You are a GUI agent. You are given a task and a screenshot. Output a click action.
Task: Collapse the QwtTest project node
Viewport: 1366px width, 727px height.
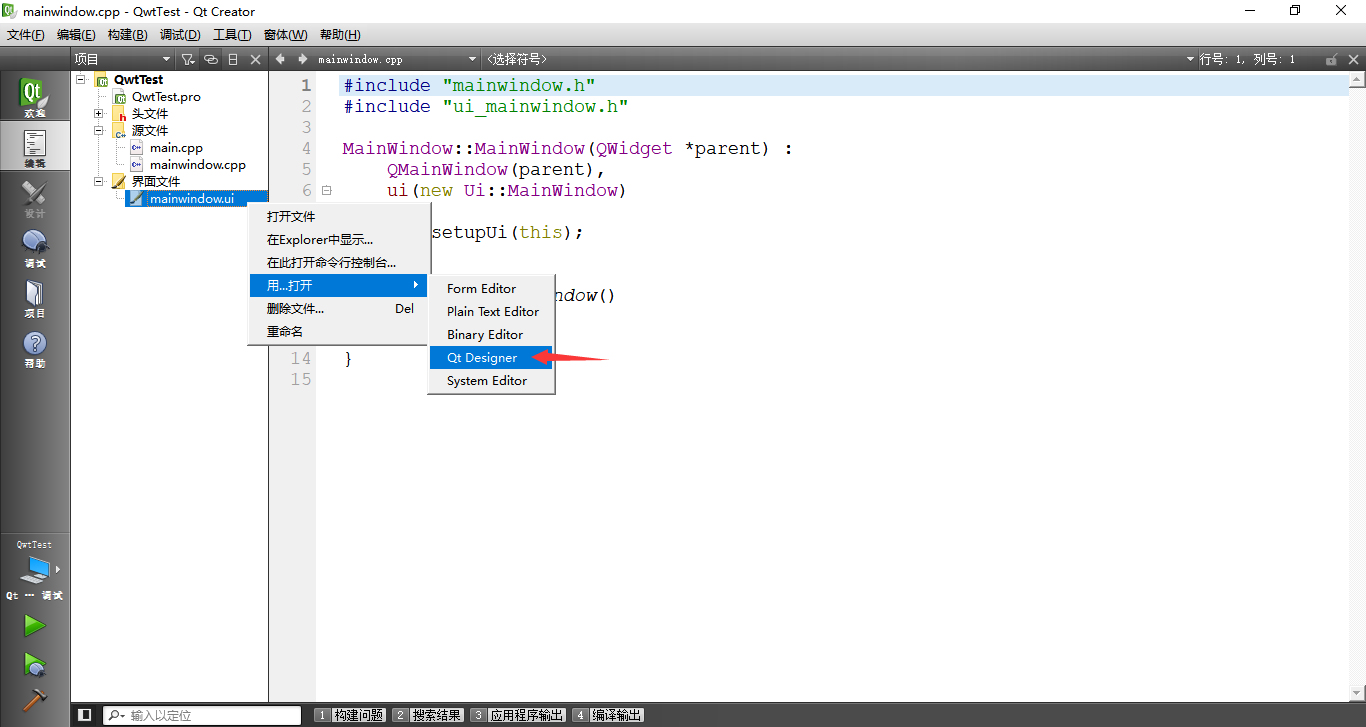pyautogui.click(x=81, y=80)
